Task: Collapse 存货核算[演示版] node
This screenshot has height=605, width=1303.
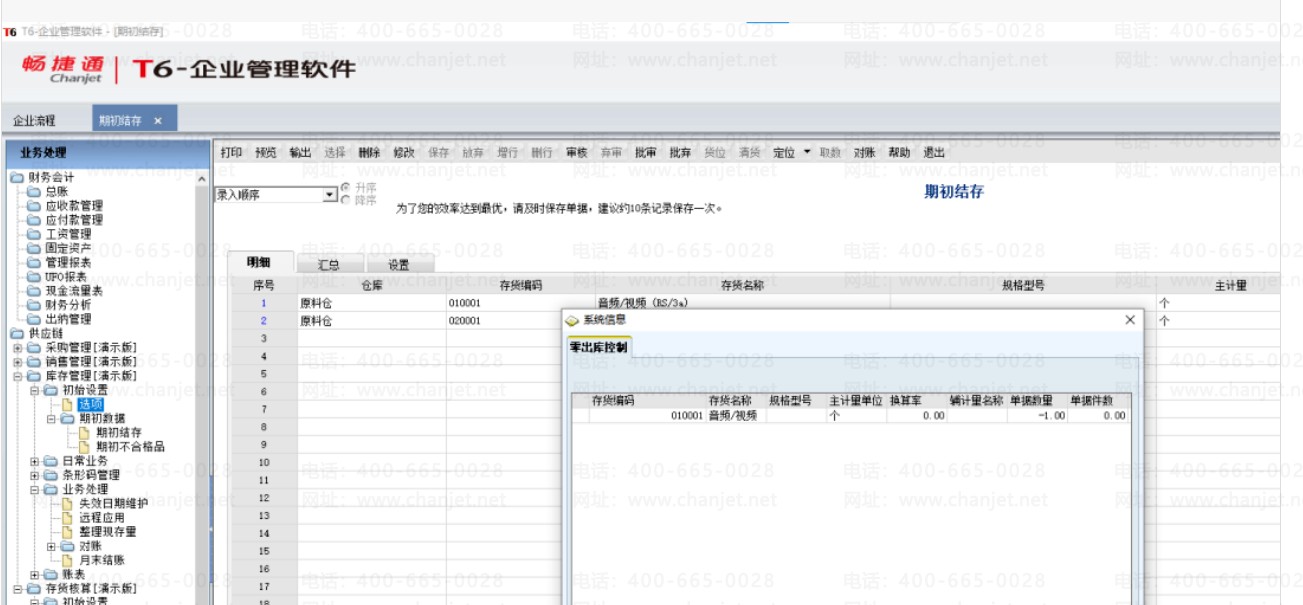Action: point(17,589)
